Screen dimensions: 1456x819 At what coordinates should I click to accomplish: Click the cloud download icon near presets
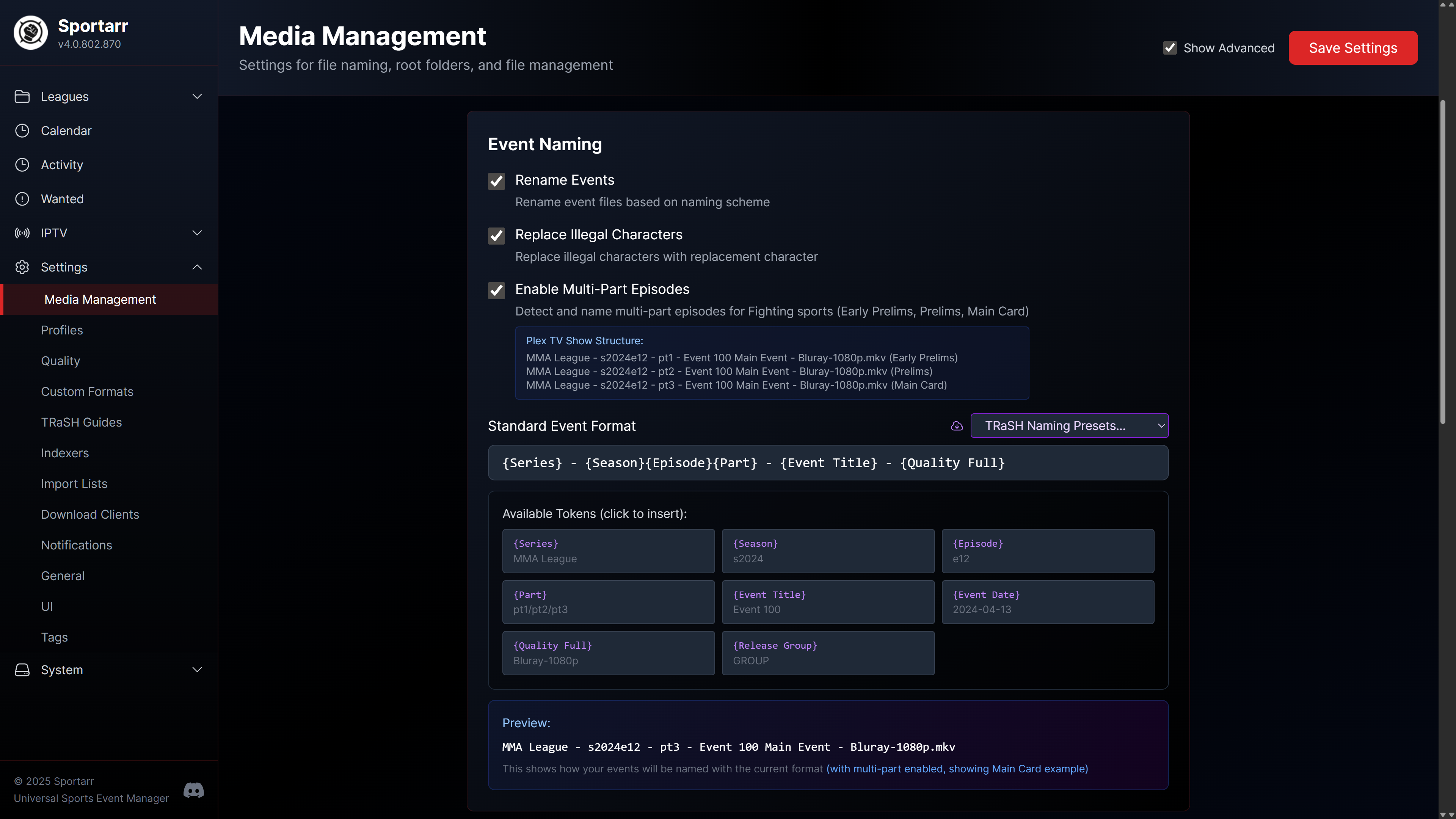(956, 425)
